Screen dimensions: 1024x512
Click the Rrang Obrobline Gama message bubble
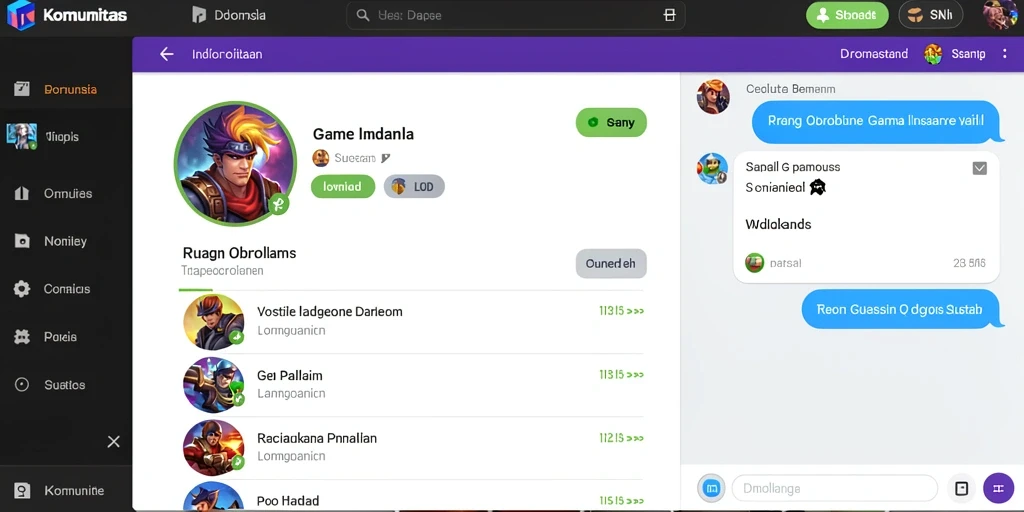pos(877,121)
